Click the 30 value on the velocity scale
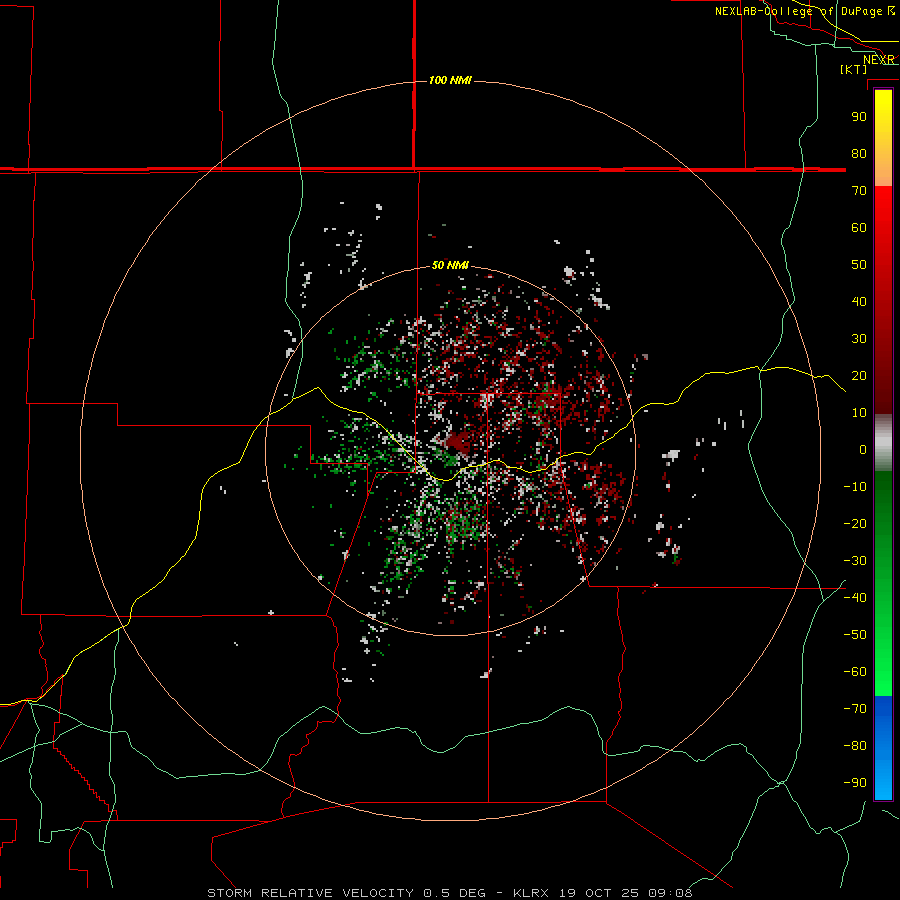The image size is (900, 900). point(859,339)
